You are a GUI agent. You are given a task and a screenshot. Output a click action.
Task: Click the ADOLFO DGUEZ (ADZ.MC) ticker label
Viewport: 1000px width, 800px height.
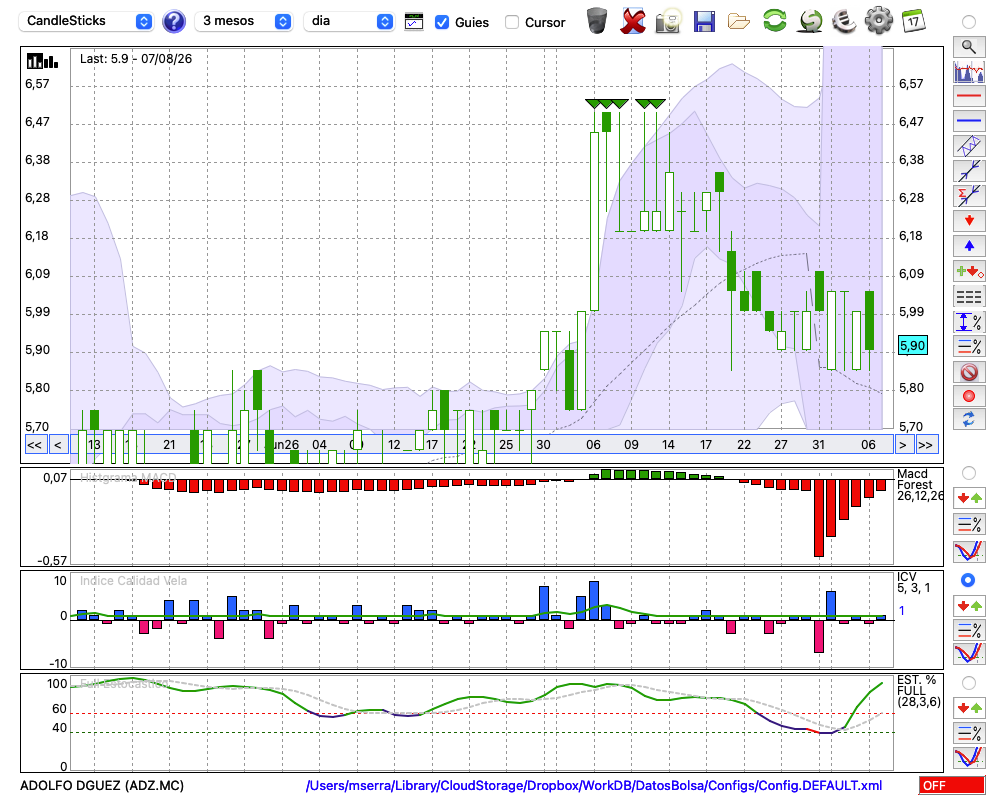(x=102, y=785)
